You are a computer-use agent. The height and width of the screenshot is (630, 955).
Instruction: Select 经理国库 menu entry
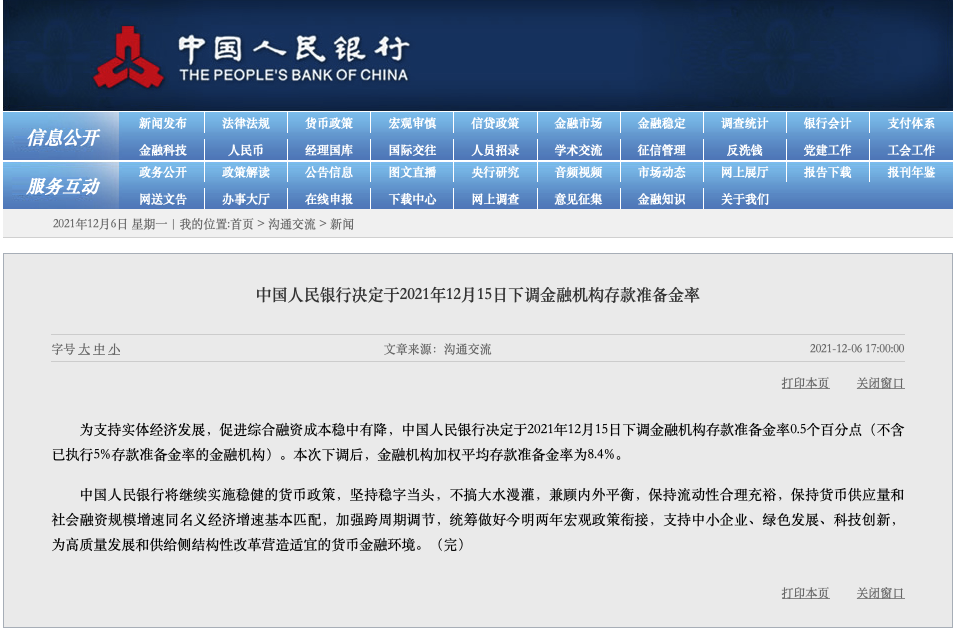pyautogui.click(x=329, y=150)
